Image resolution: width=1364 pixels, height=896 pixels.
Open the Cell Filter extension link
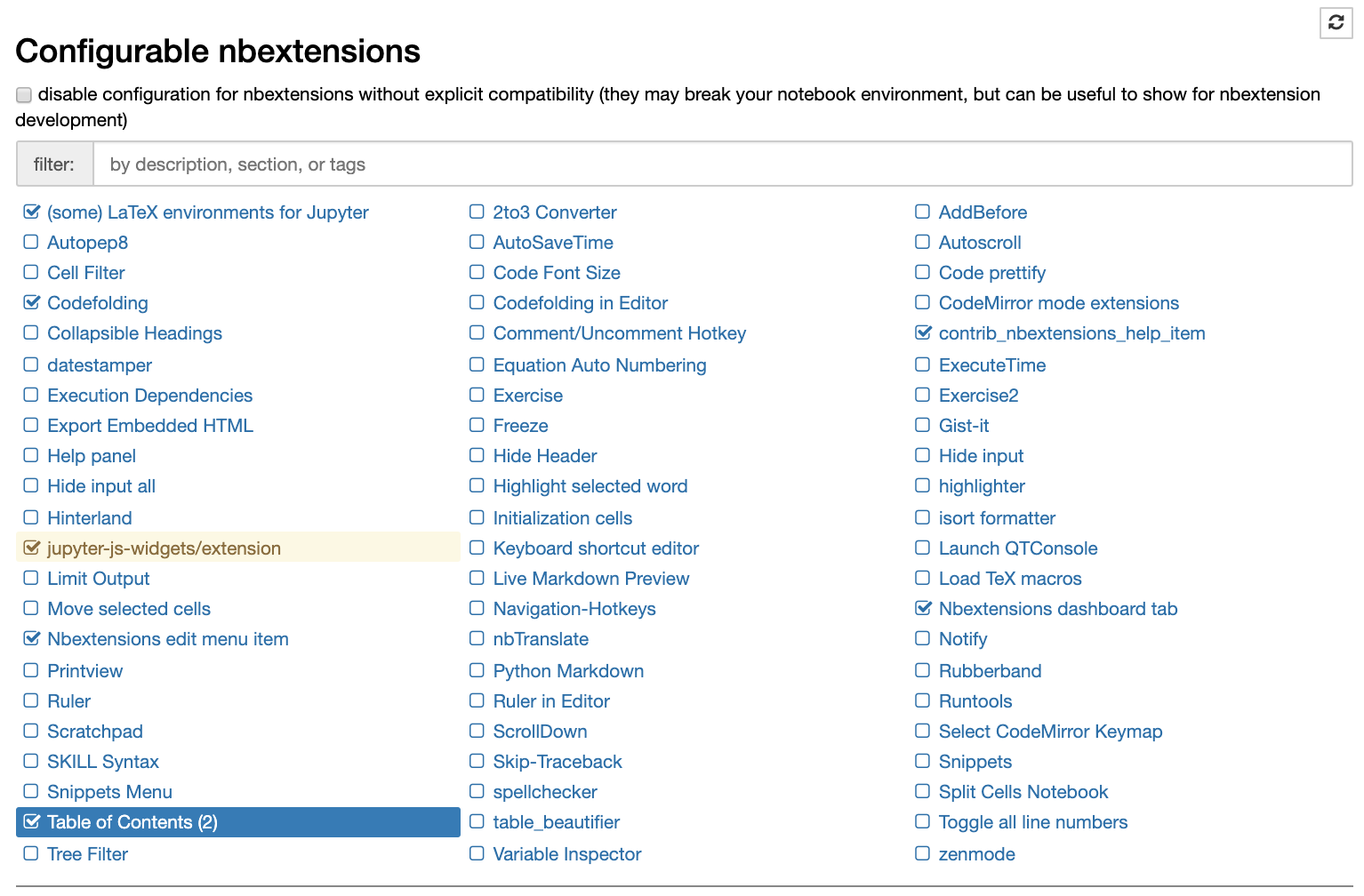tap(86, 273)
